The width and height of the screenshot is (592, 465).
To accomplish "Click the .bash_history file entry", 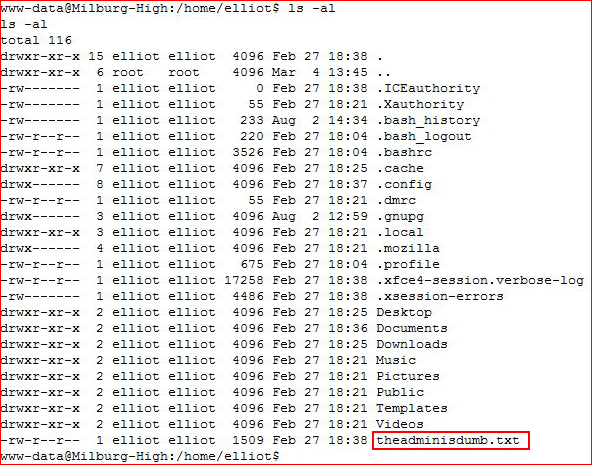I will click(429, 120).
